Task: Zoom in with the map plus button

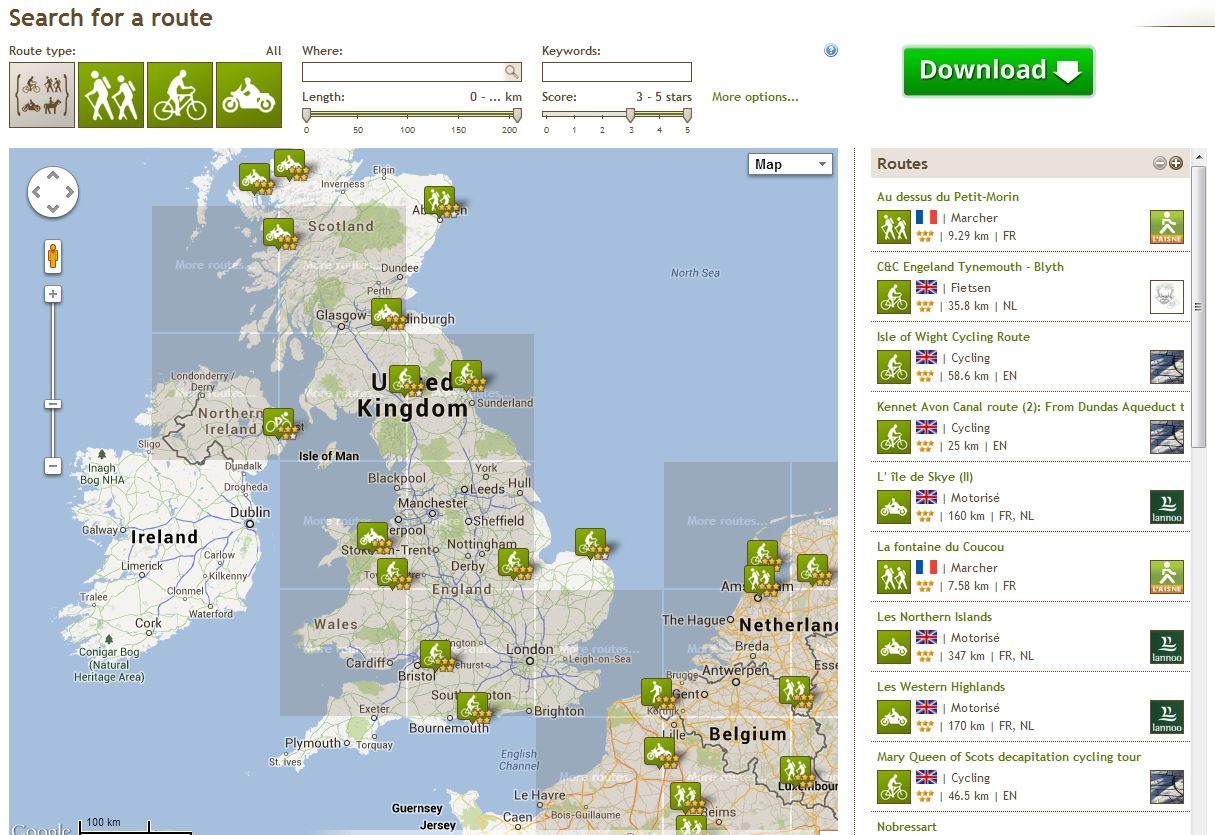Action: [x=53, y=294]
